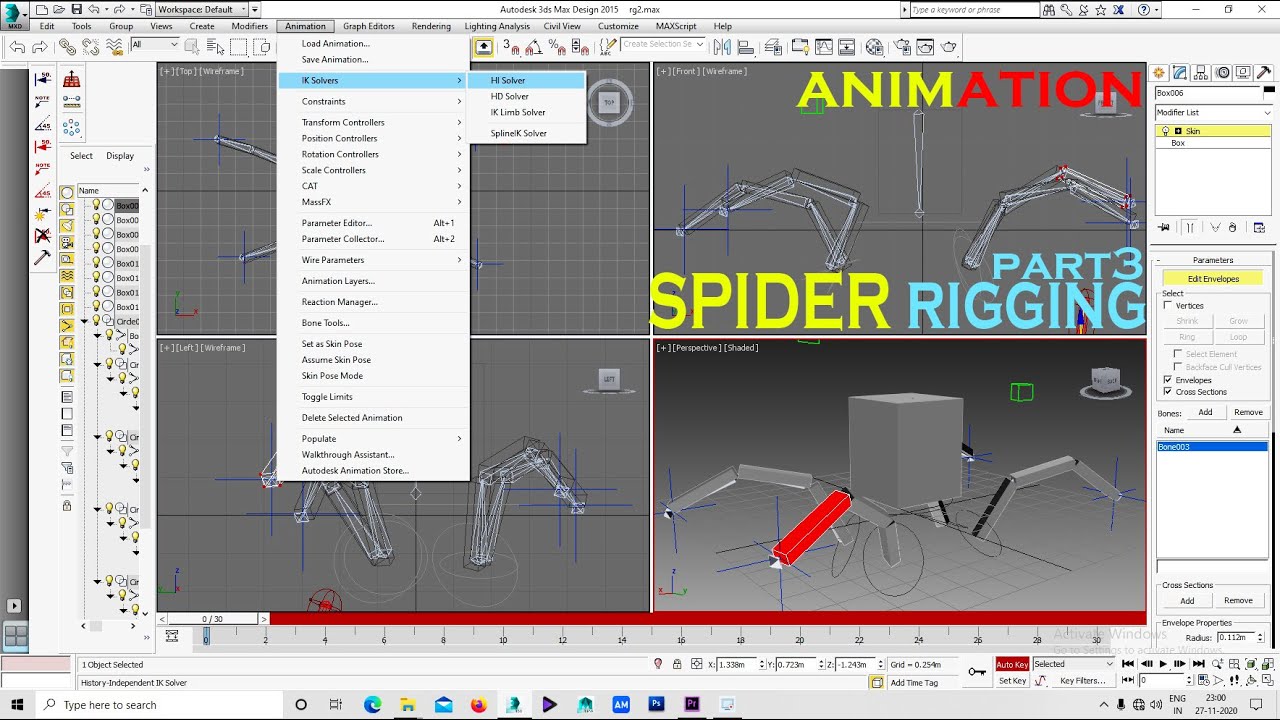Click the Create panel star icon
The height and width of the screenshot is (720, 1280).
(1160, 73)
